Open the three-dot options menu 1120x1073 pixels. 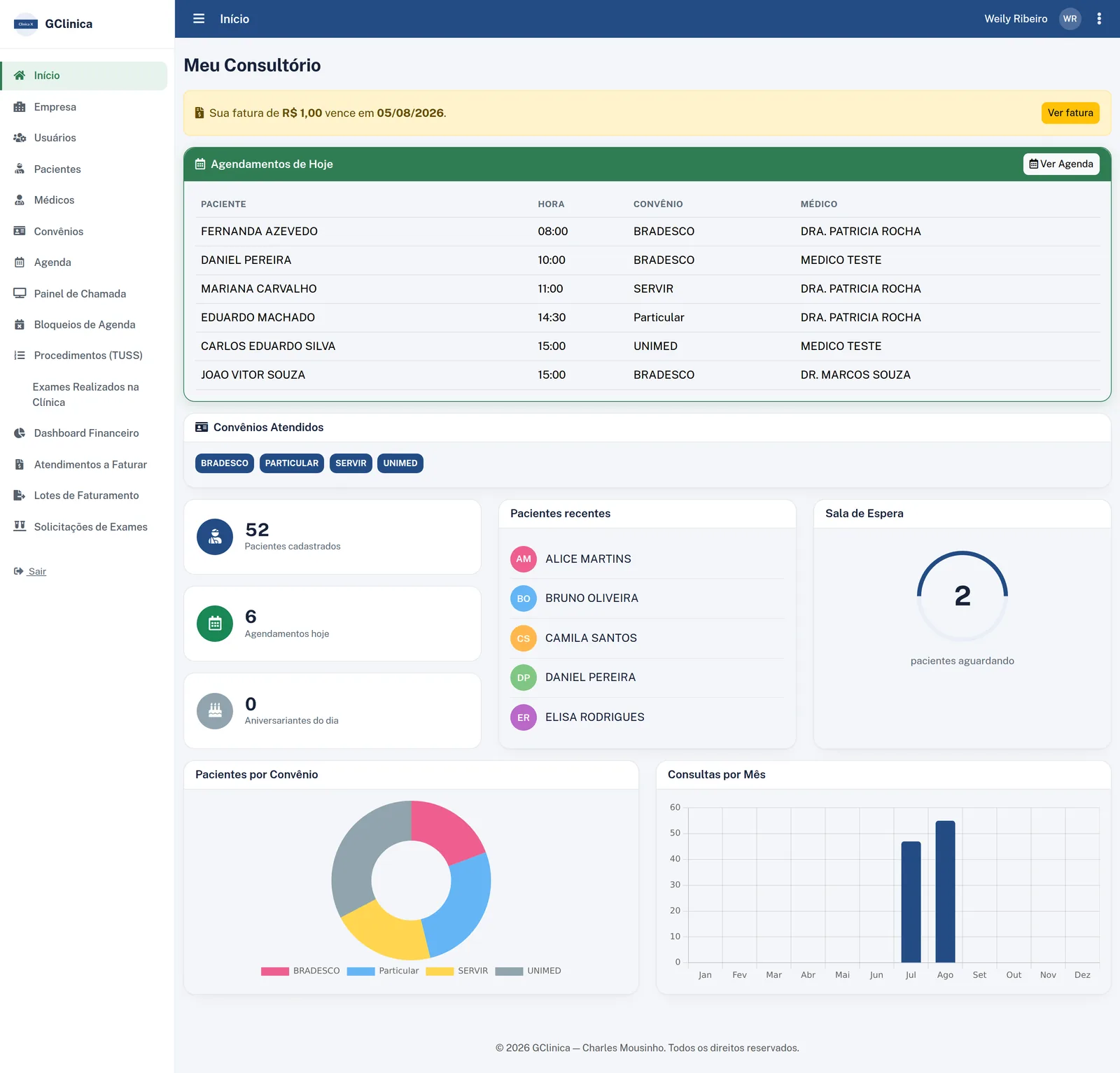[x=1099, y=19]
